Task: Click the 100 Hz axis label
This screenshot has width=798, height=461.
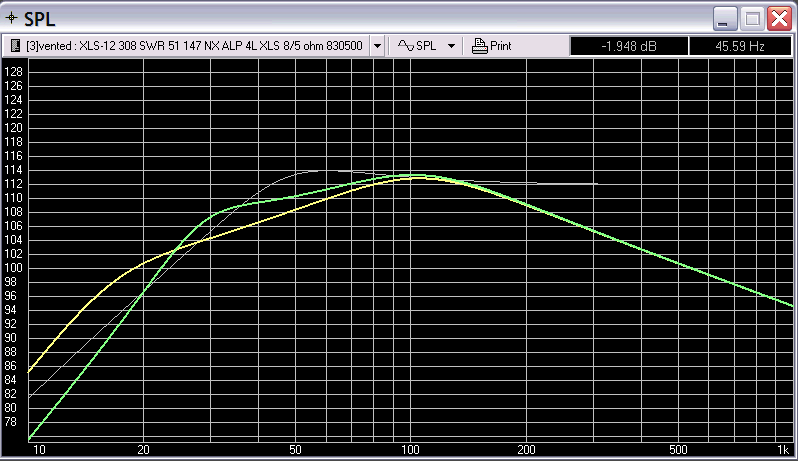Action: click(410, 450)
